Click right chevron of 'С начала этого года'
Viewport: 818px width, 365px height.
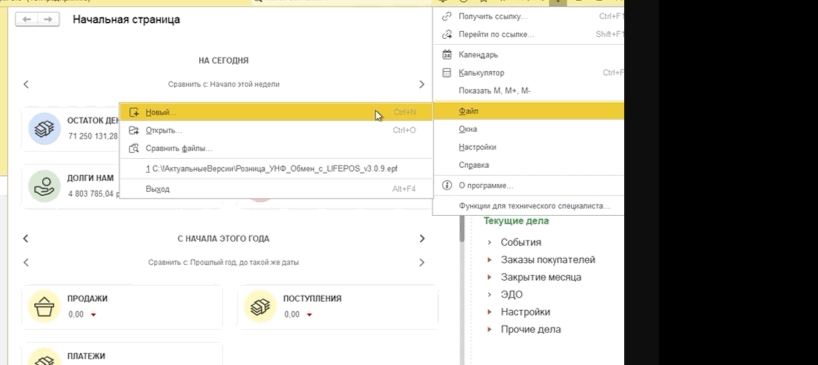tap(422, 238)
